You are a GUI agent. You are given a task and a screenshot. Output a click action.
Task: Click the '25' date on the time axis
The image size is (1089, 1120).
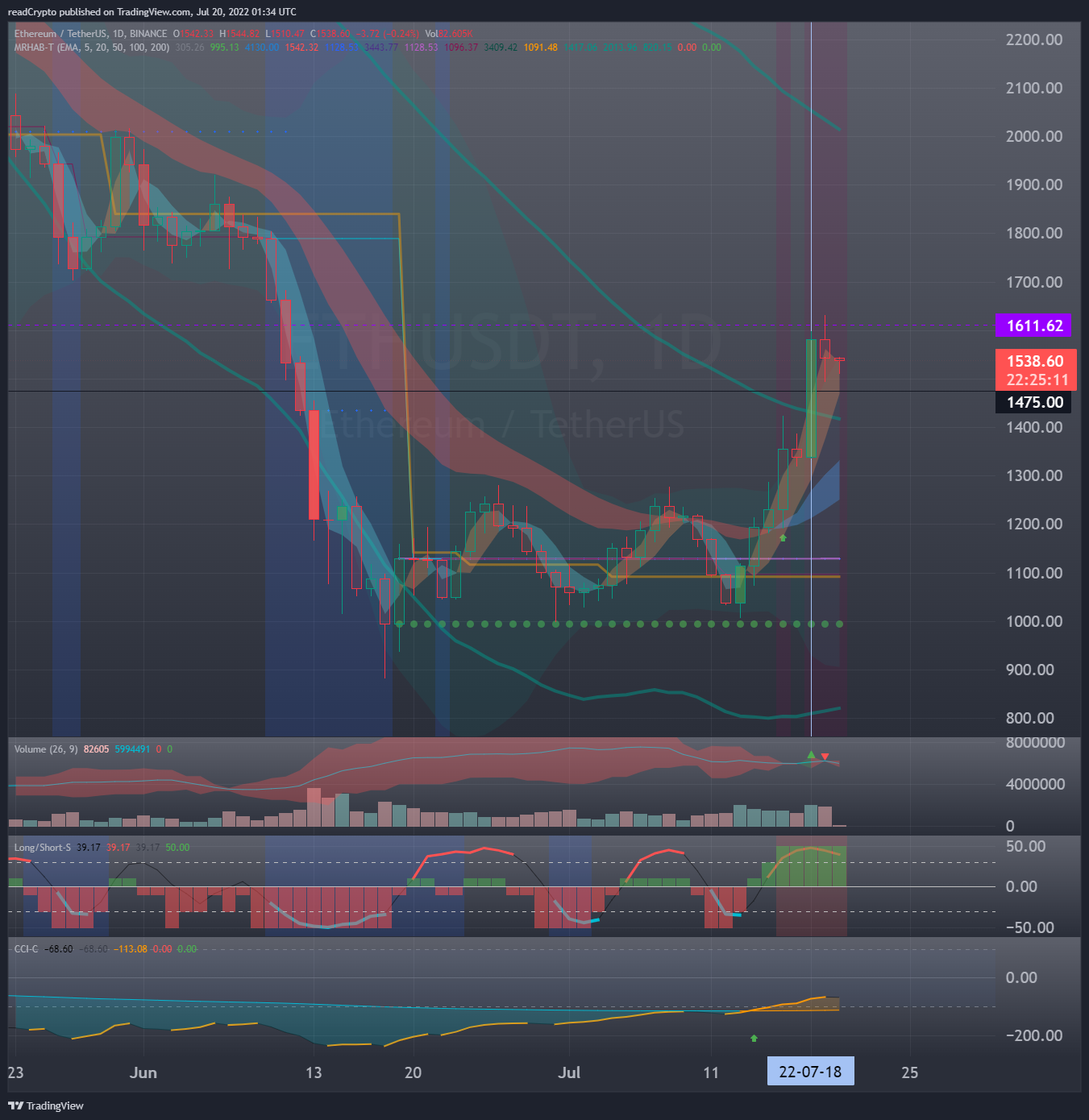909,1072
